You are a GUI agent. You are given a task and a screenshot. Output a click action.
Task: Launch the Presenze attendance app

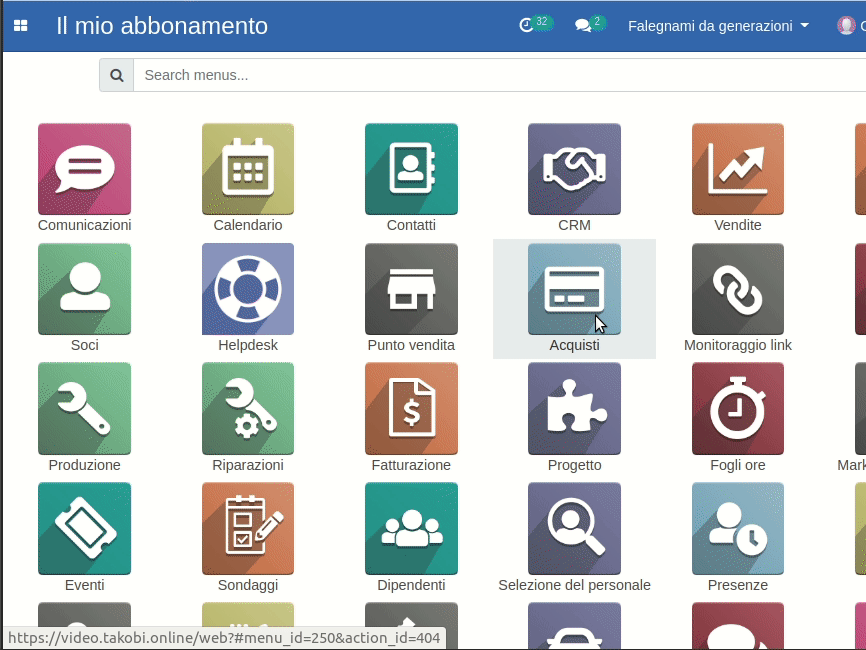click(738, 529)
